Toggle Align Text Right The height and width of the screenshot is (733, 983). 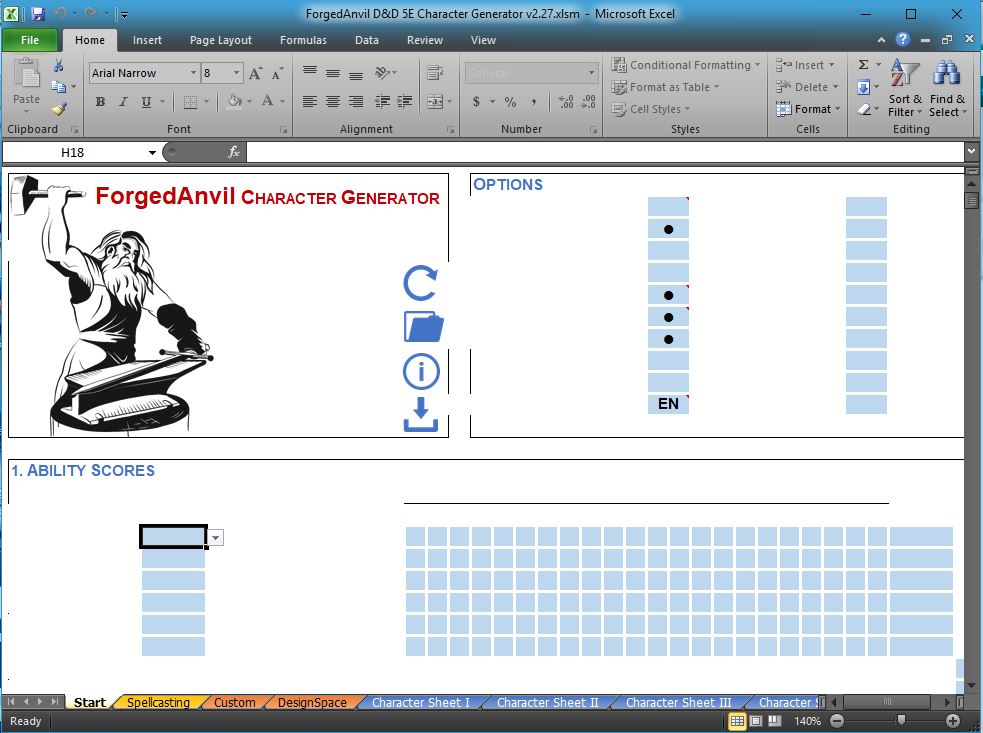point(355,102)
